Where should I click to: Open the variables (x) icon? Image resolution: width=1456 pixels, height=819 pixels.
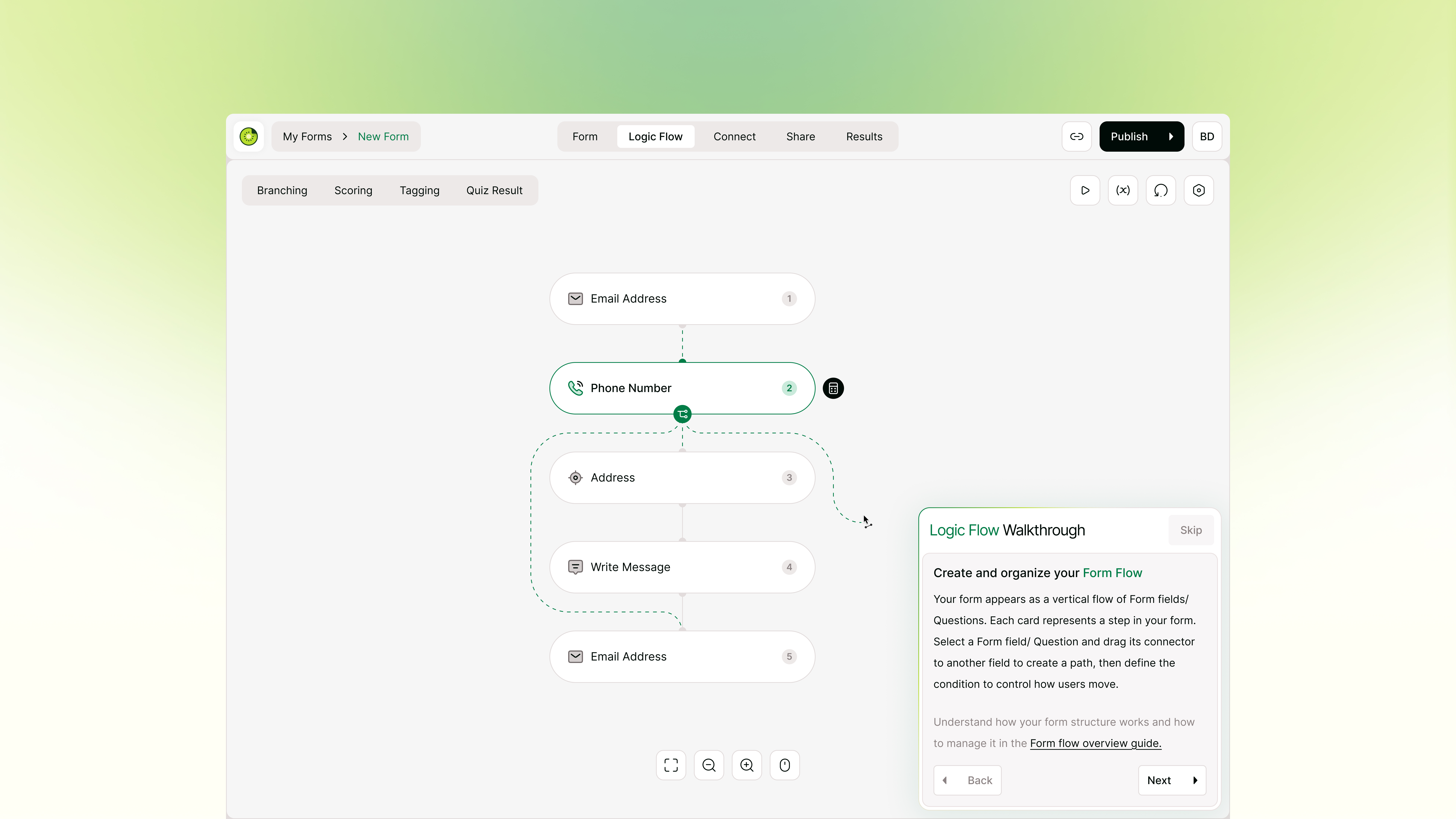(x=1123, y=191)
